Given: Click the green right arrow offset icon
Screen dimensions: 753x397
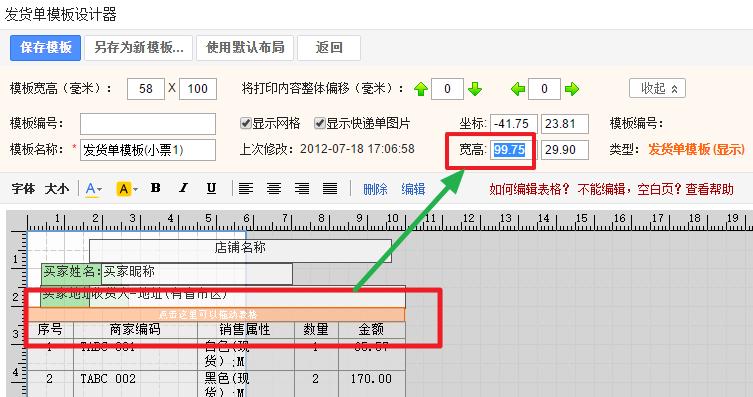Looking at the screenshot, I should click(571, 89).
